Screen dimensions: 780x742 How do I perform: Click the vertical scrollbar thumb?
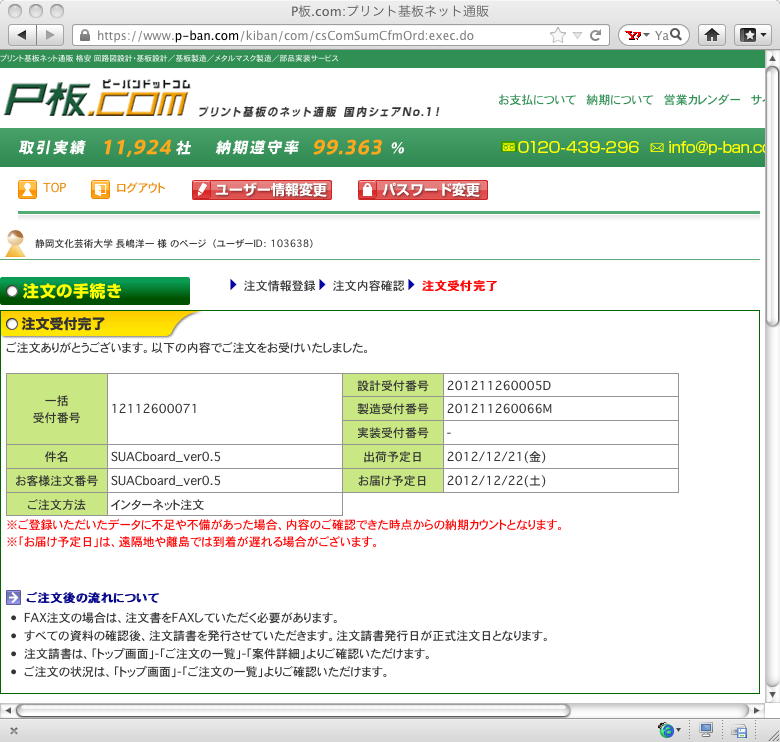772,196
